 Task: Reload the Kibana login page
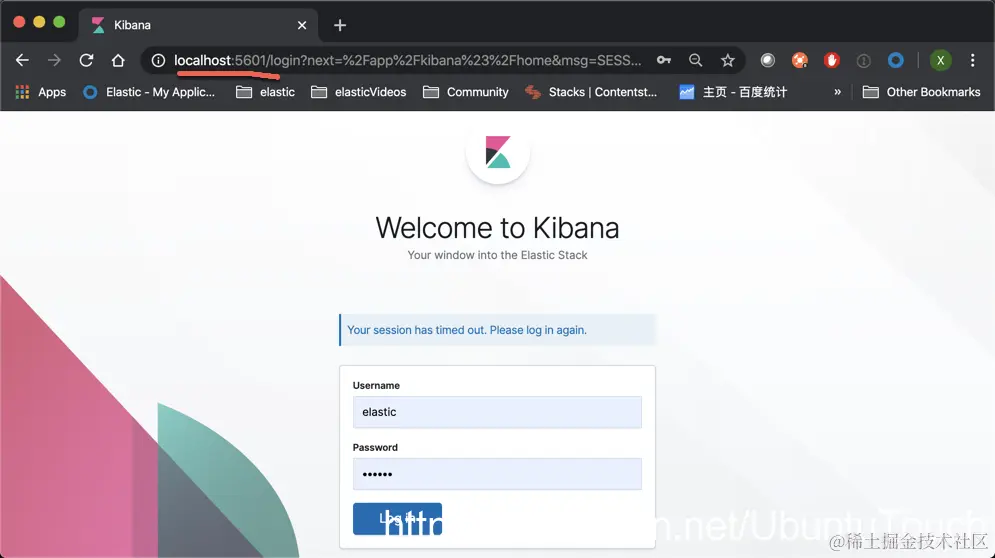tap(86, 60)
